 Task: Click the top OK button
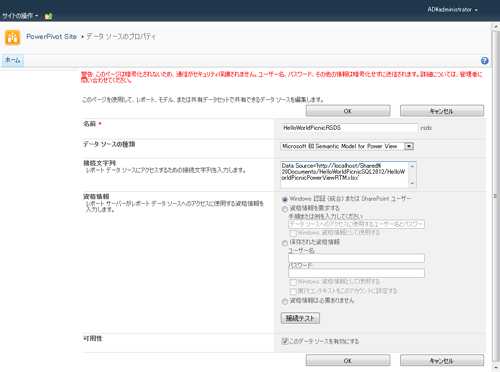pos(348,111)
